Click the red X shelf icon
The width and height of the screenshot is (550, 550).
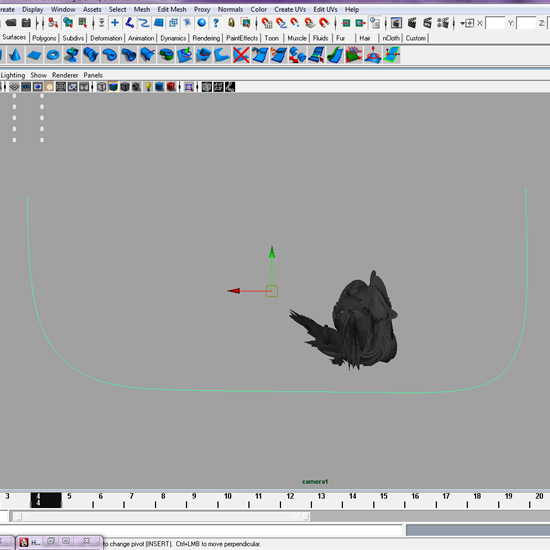pyautogui.click(x=241, y=55)
